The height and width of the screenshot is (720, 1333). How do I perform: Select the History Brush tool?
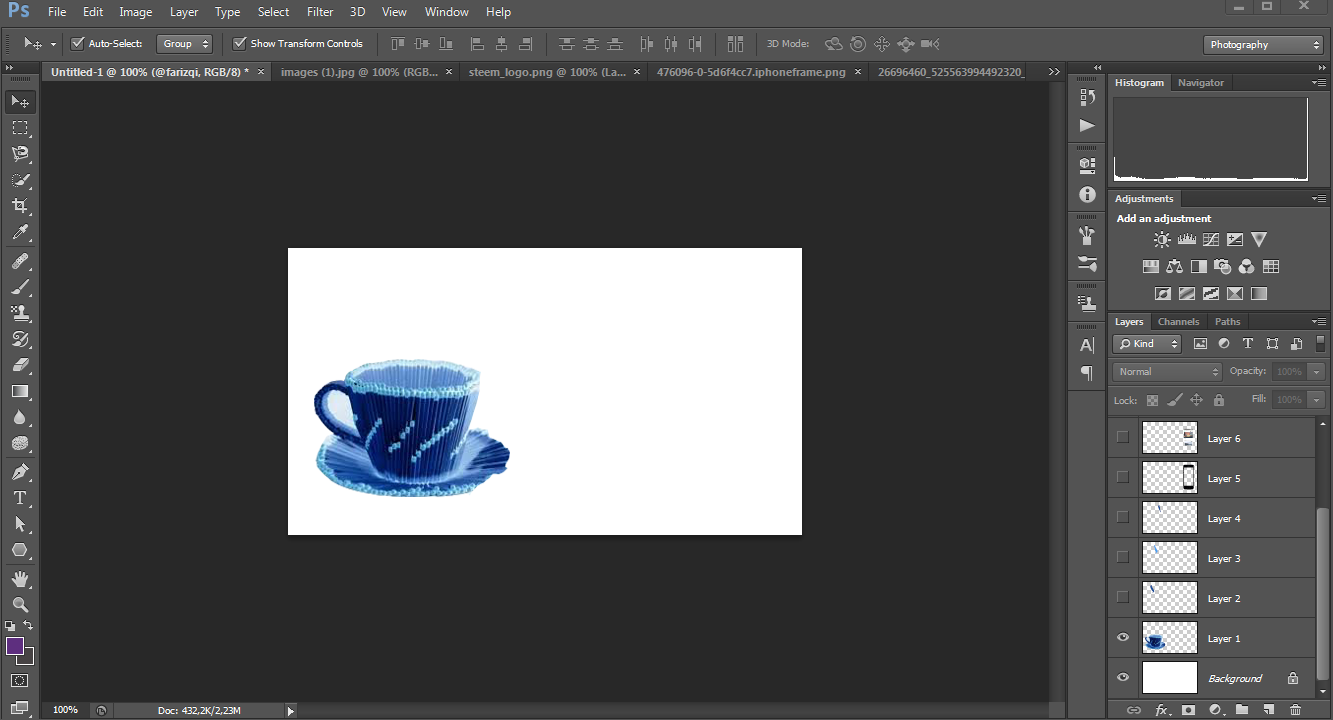click(20, 340)
